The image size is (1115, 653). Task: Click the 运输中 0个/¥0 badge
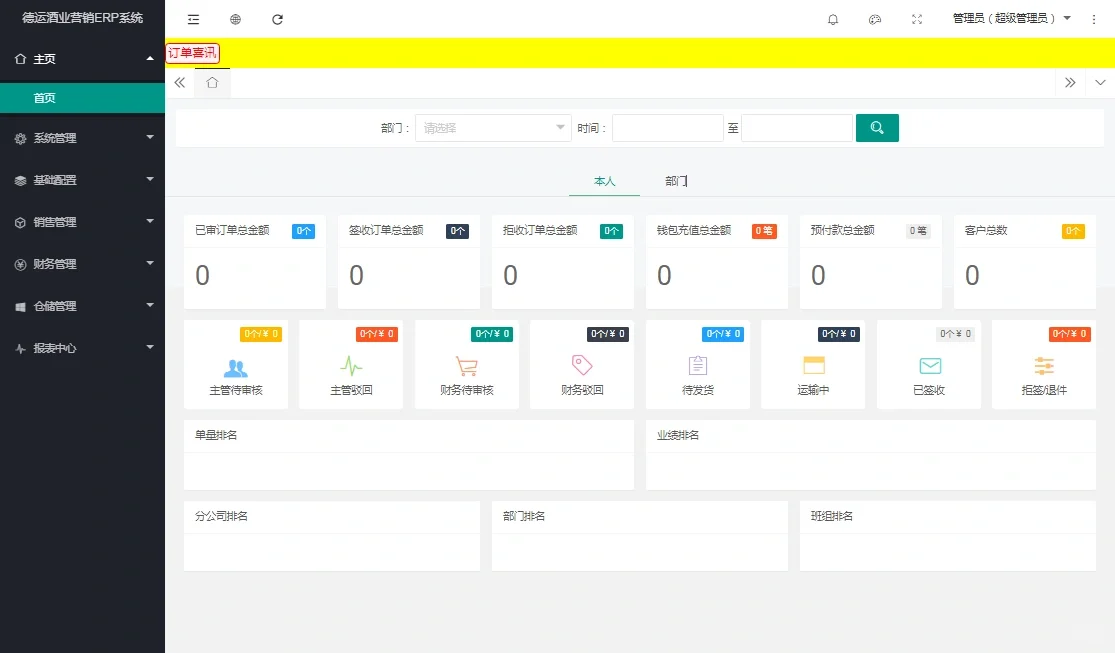[839, 334]
